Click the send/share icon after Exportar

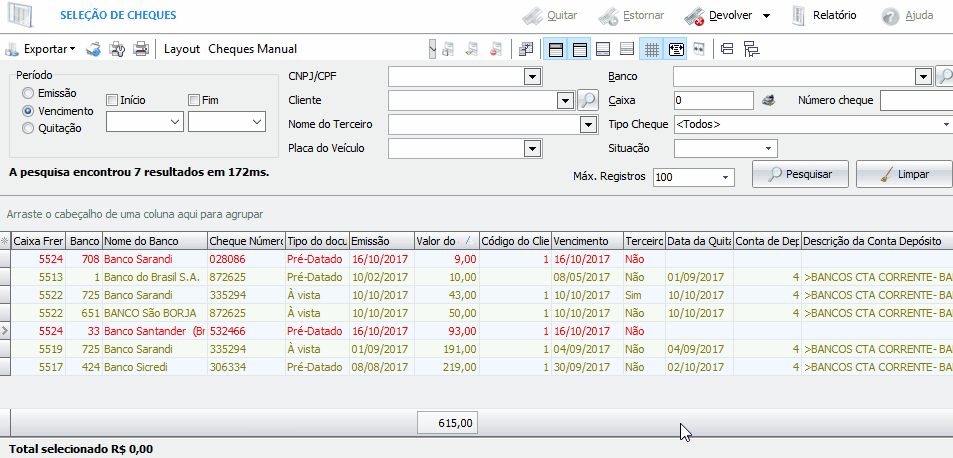point(93,49)
